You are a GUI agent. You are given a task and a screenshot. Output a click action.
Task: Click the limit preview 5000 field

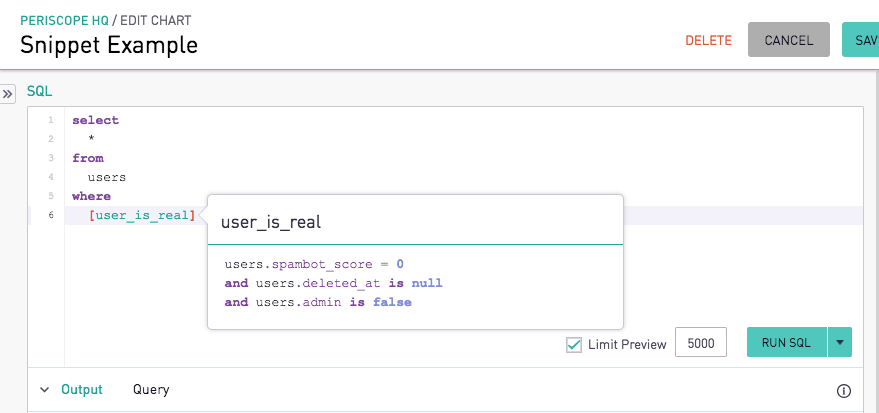[701, 342]
